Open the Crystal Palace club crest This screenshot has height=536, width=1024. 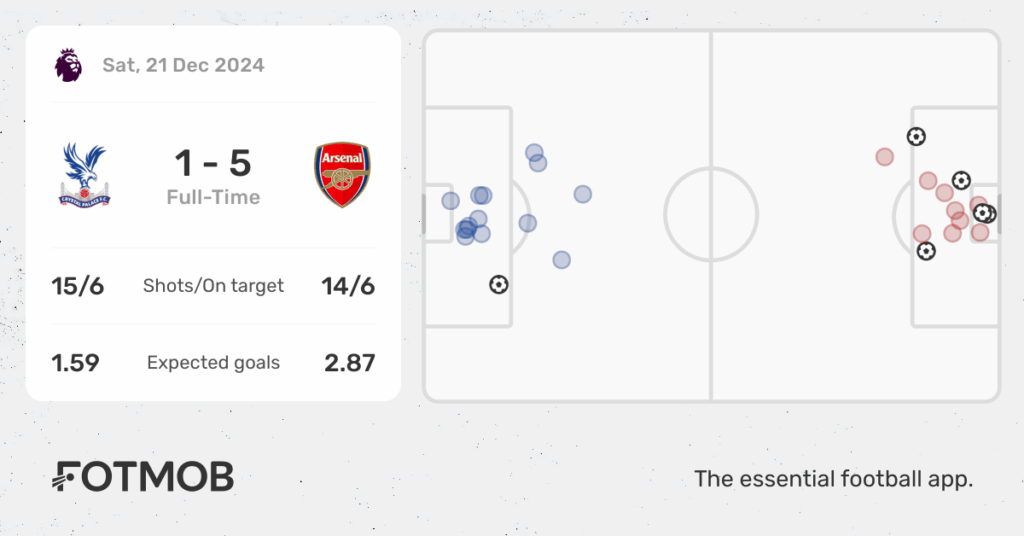[x=84, y=176]
